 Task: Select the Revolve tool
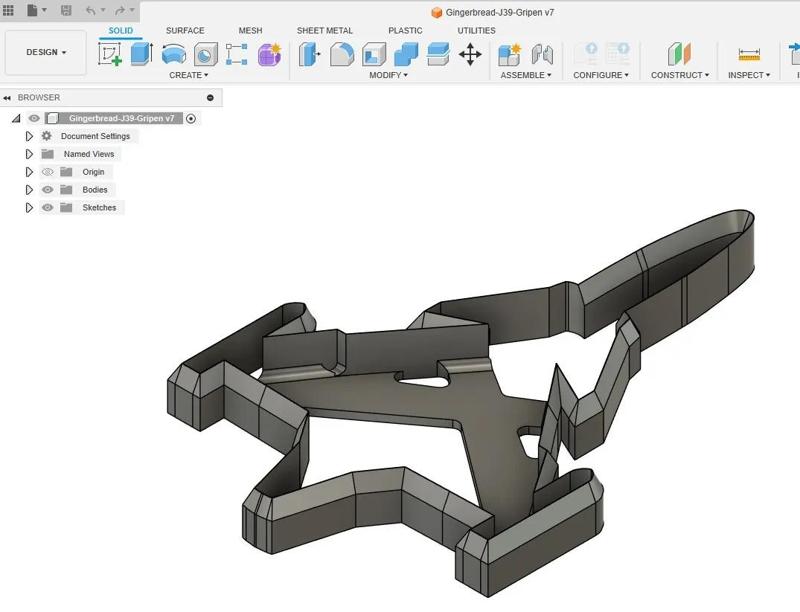pos(171,53)
